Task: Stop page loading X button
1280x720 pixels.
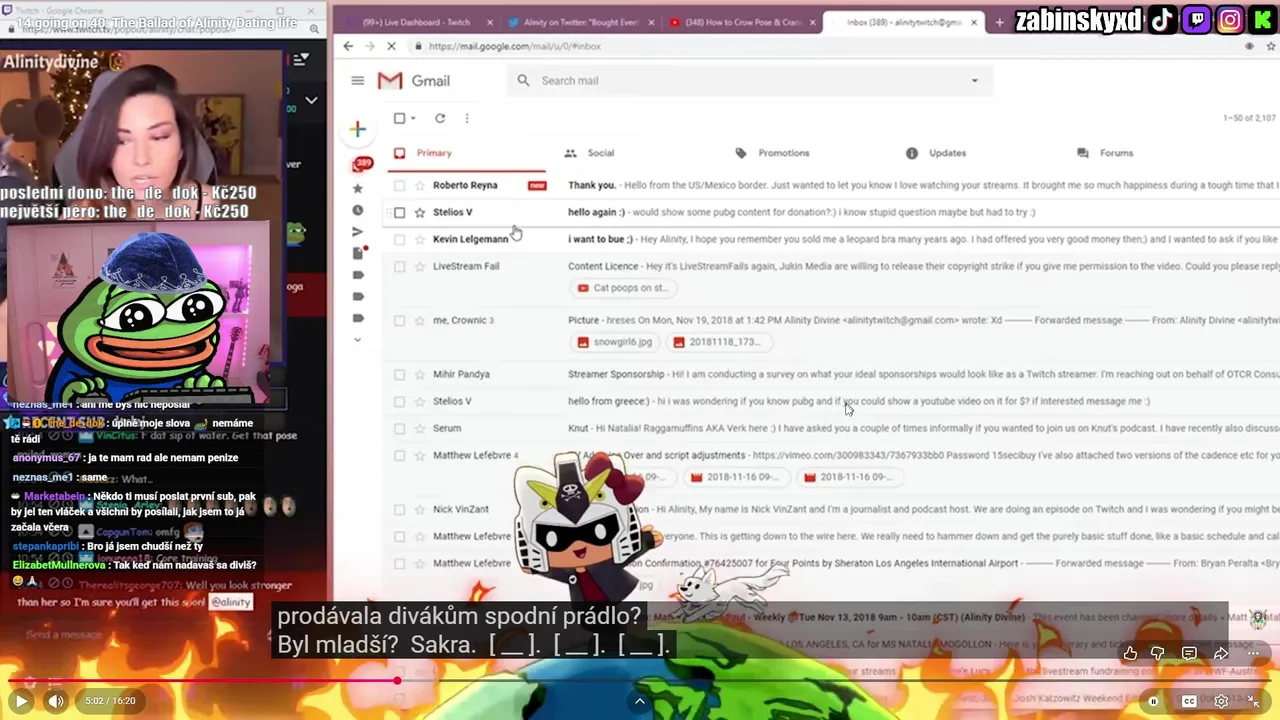Action: pos(392,46)
